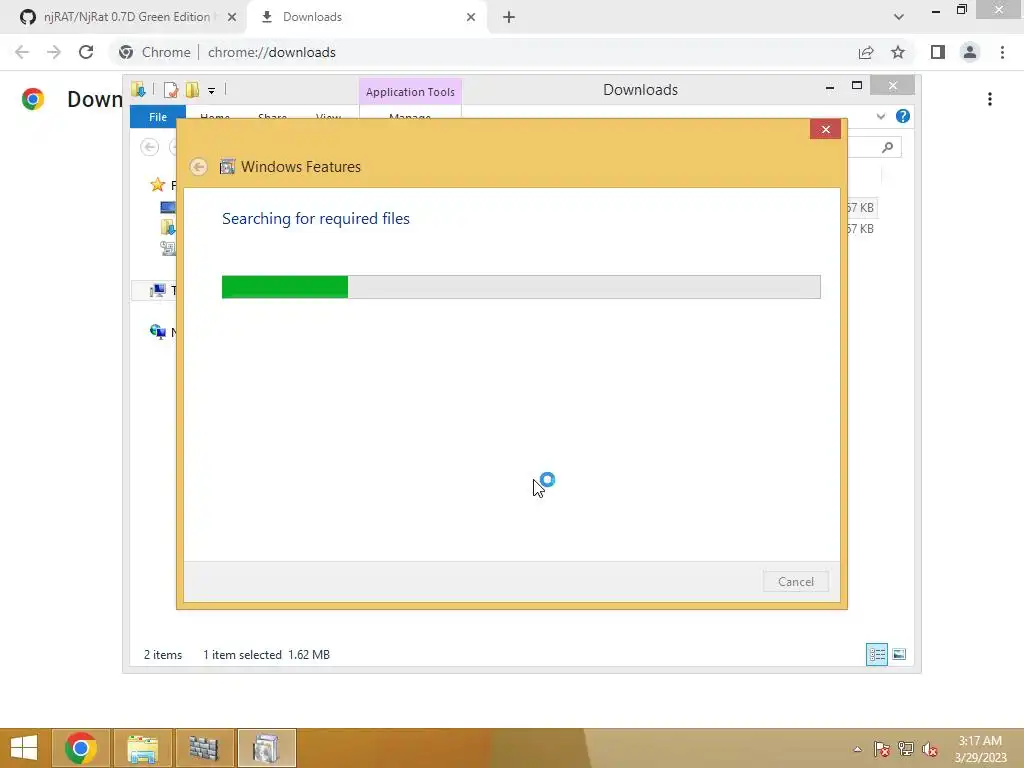The width and height of the screenshot is (1024, 768).
Task: Click the New Folder icon in quick access toolbar
Action: point(192,89)
